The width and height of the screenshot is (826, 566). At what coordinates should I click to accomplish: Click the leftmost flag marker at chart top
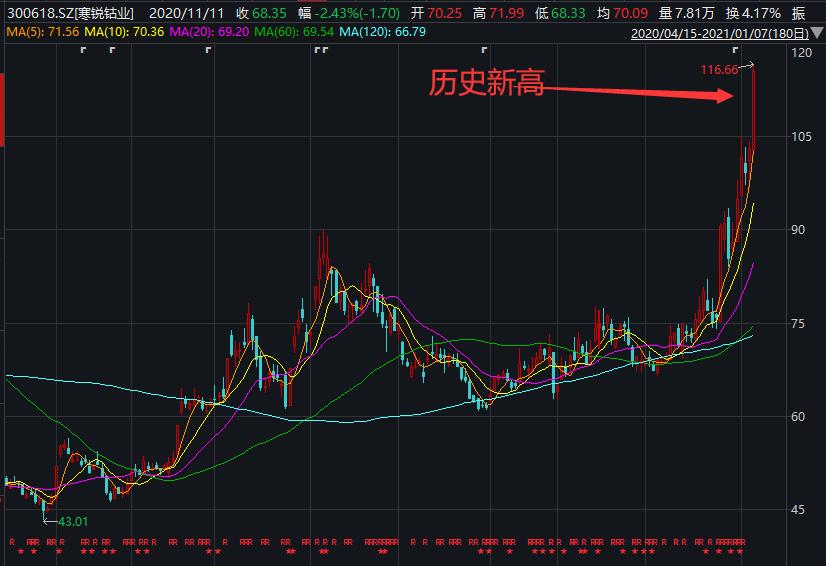pos(84,50)
